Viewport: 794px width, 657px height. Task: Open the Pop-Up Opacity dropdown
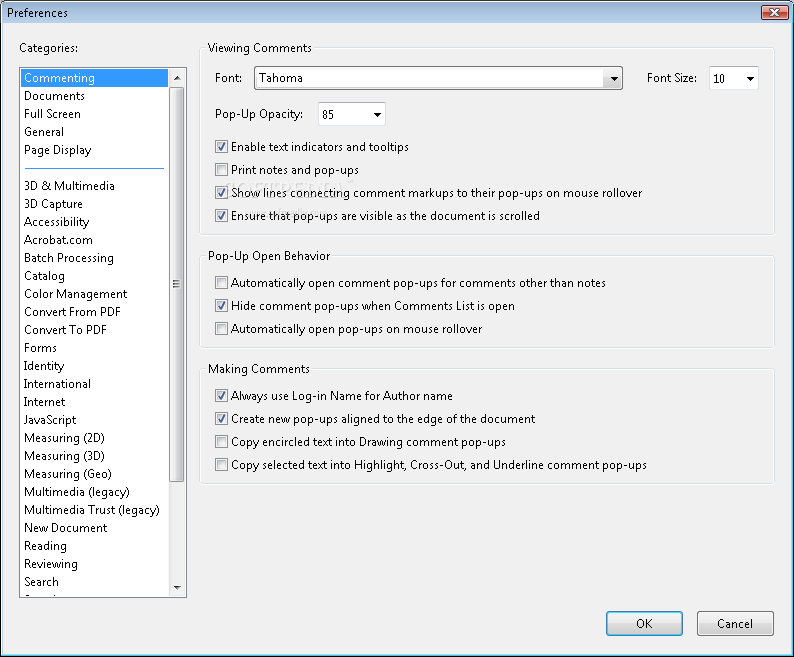351,114
